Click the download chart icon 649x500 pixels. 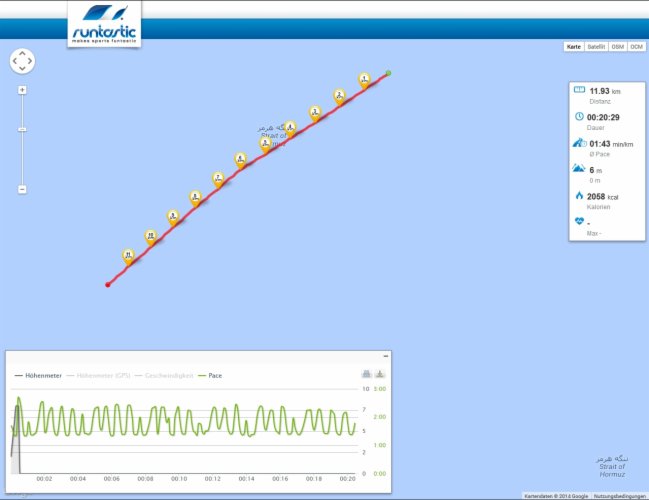coord(380,375)
